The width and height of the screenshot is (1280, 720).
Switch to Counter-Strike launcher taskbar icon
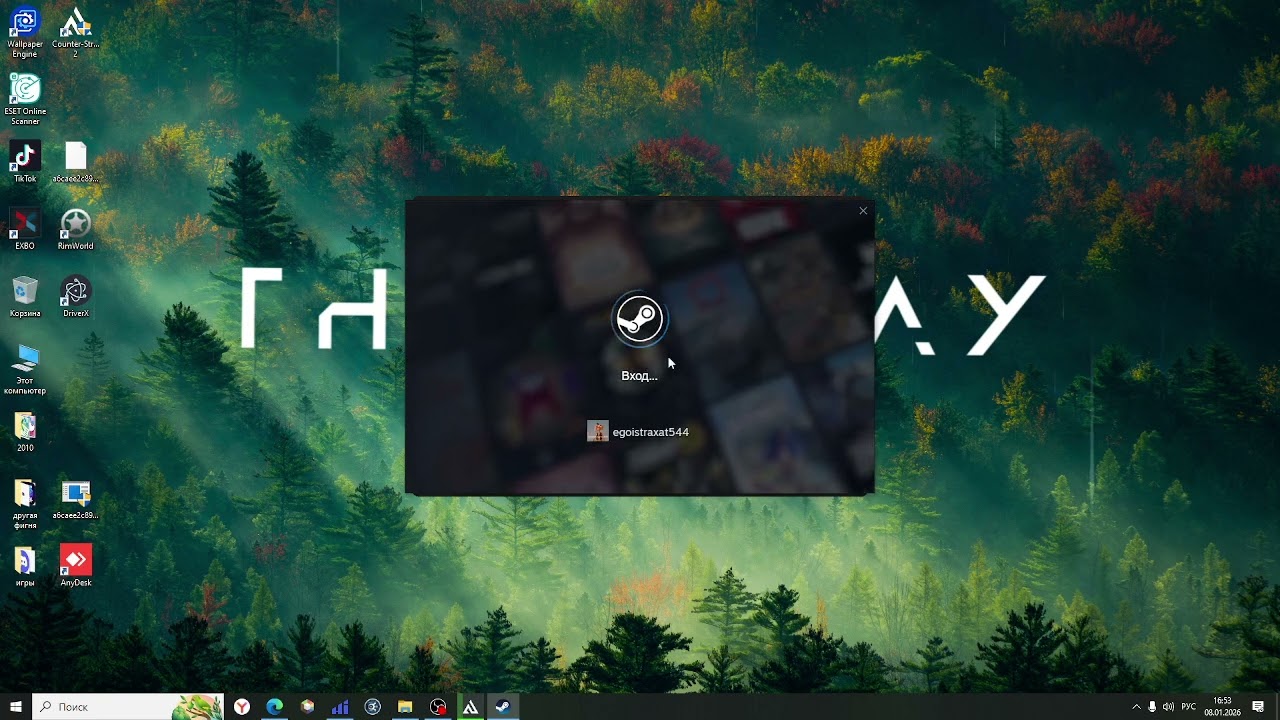coord(470,706)
